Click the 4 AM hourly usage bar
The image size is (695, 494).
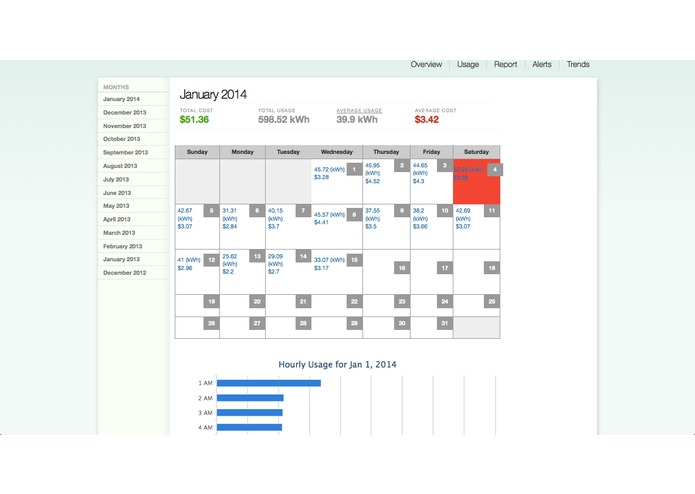click(x=249, y=427)
